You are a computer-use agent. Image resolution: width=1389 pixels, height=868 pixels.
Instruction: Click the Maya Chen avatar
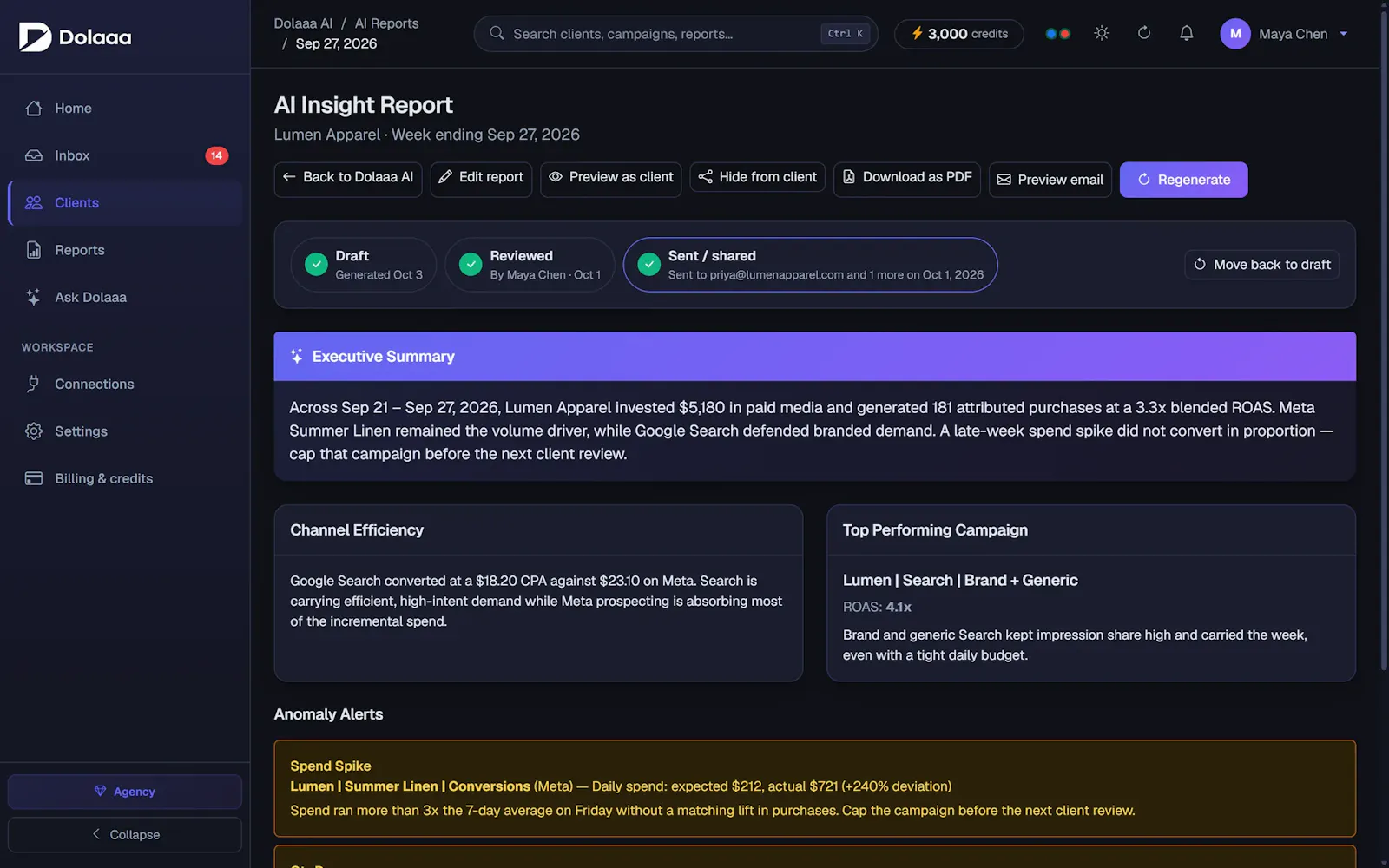coord(1234,34)
